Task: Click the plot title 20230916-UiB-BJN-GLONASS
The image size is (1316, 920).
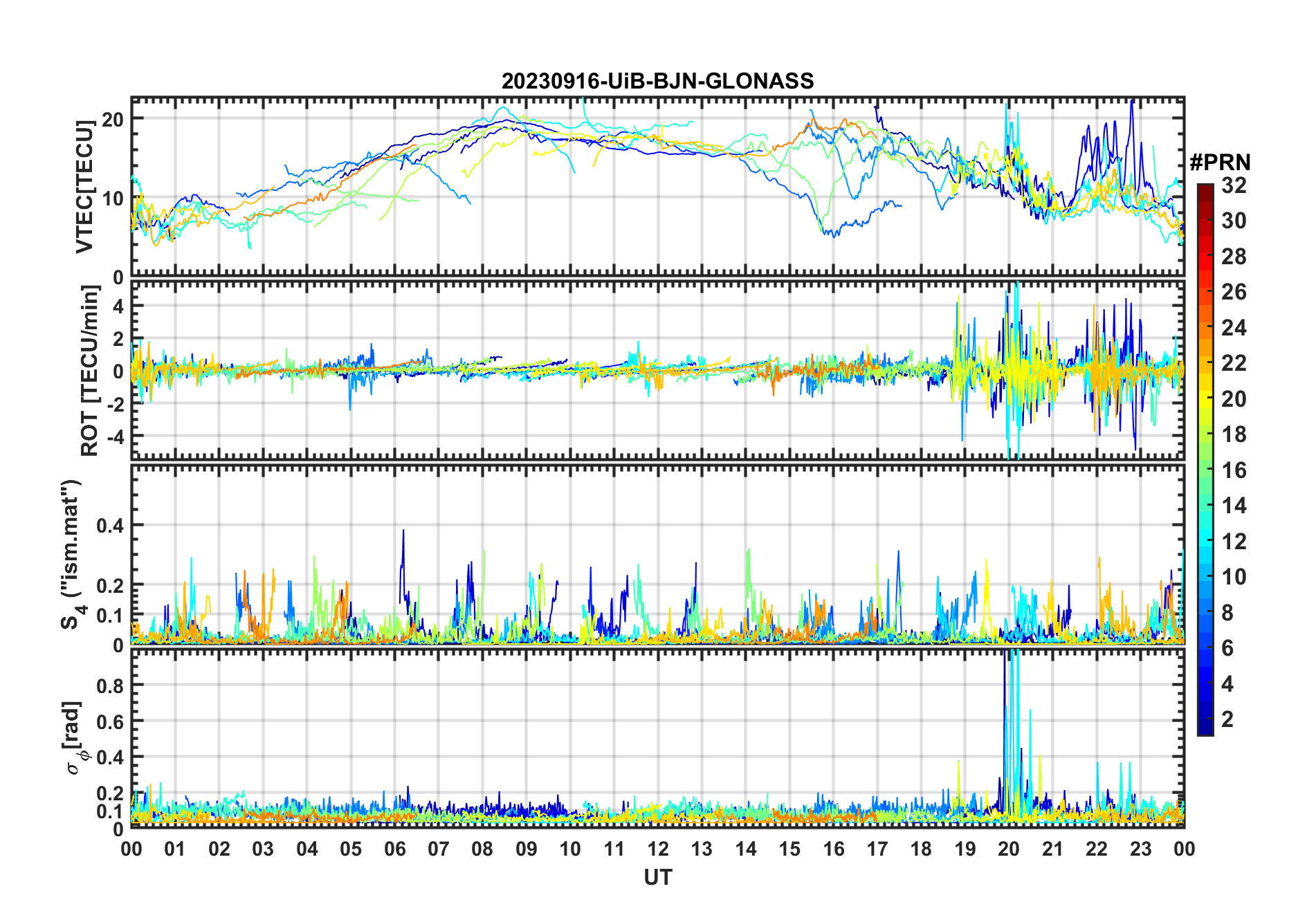Action: tap(657, 81)
